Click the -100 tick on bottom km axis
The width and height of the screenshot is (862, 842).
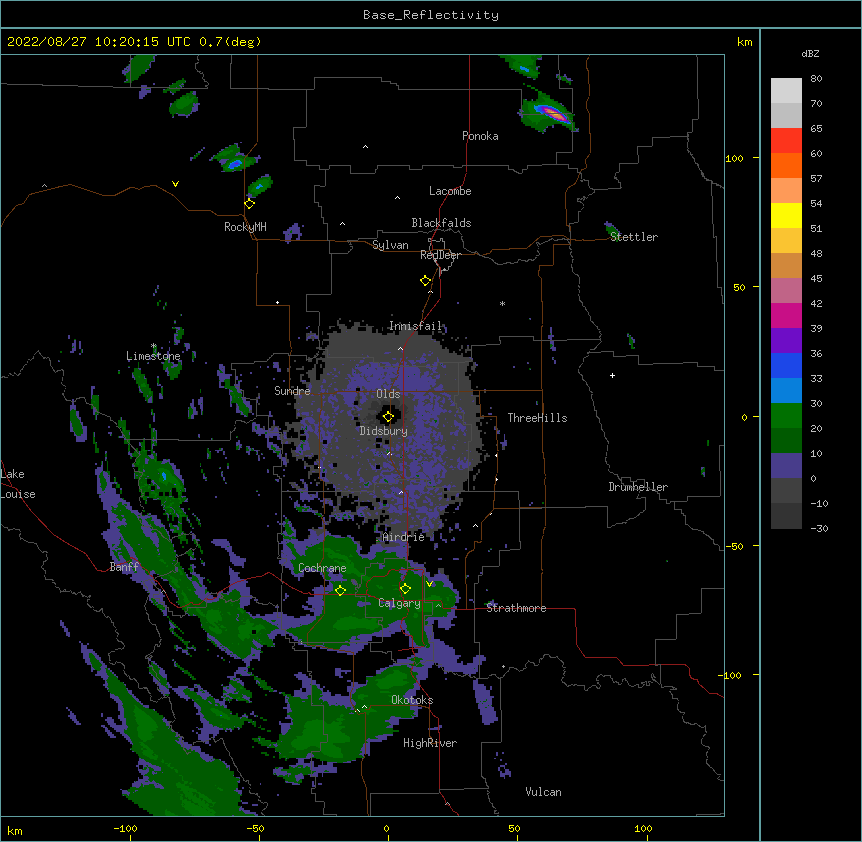[x=125, y=829]
